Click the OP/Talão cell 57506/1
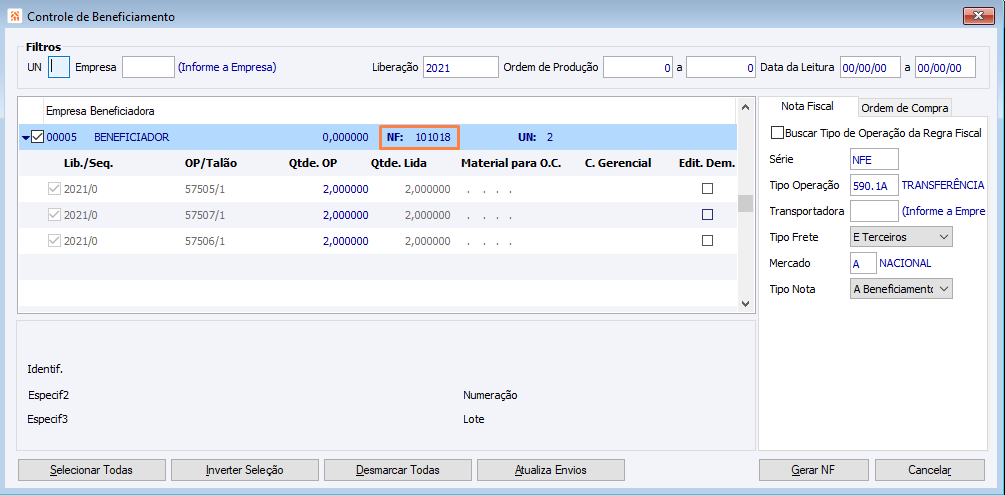 tap(204, 242)
